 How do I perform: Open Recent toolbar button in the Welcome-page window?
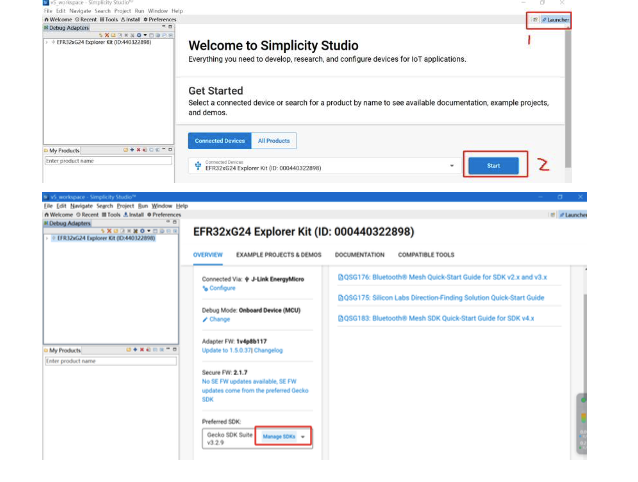[x=86, y=20]
